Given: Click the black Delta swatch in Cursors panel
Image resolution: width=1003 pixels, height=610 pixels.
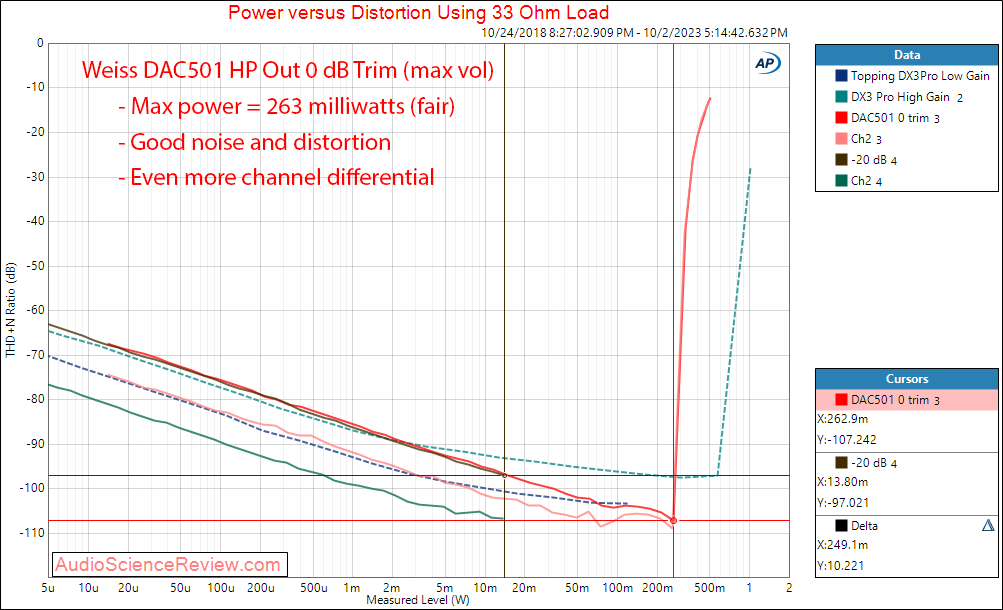Looking at the screenshot, I should click(x=841, y=526).
